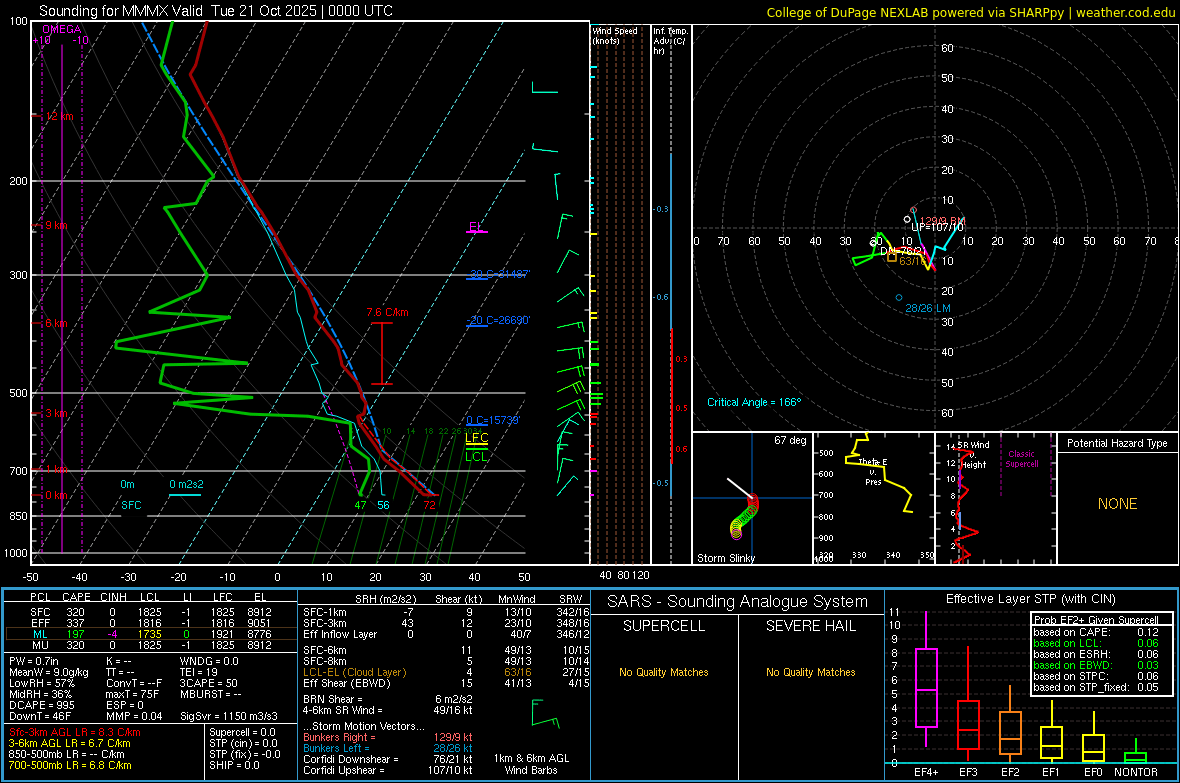Select 'Effective Layer STP (with CIN)' title

coord(1031,599)
